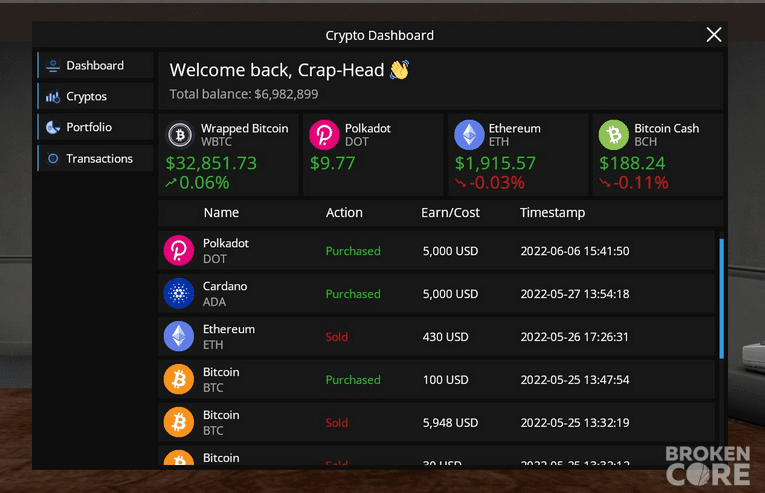Click the Name column header
765x493 pixels.
pyautogui.click(x=221, y=213)
